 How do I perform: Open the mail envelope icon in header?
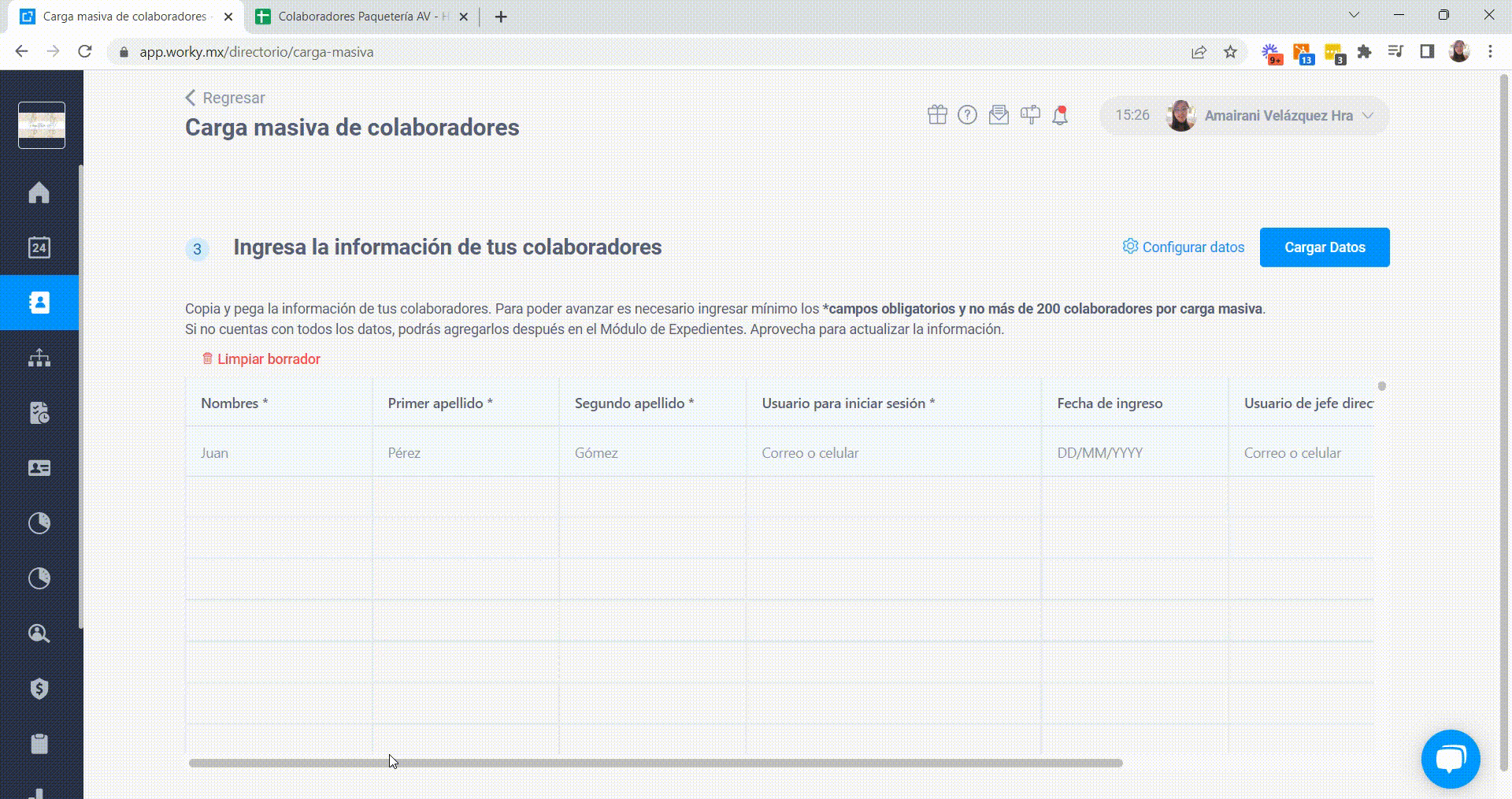point(999,115)
